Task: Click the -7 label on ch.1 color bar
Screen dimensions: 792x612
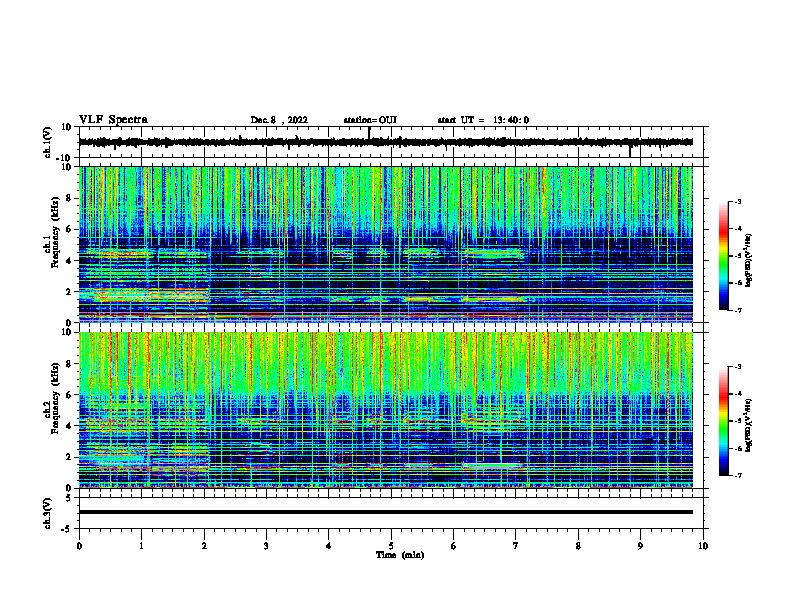Action: (x=737, y=310)
